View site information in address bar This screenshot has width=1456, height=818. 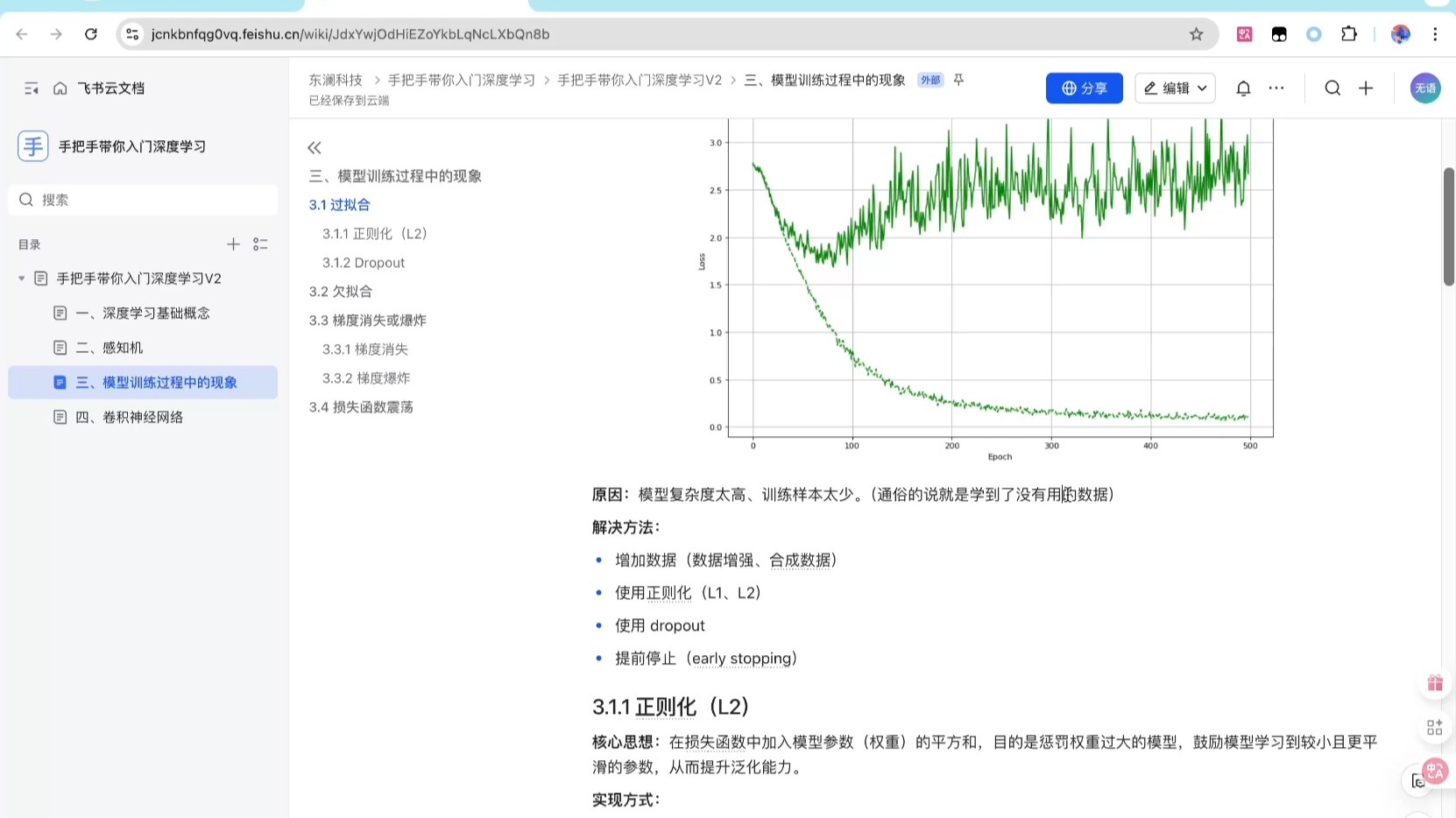(132, 34)
